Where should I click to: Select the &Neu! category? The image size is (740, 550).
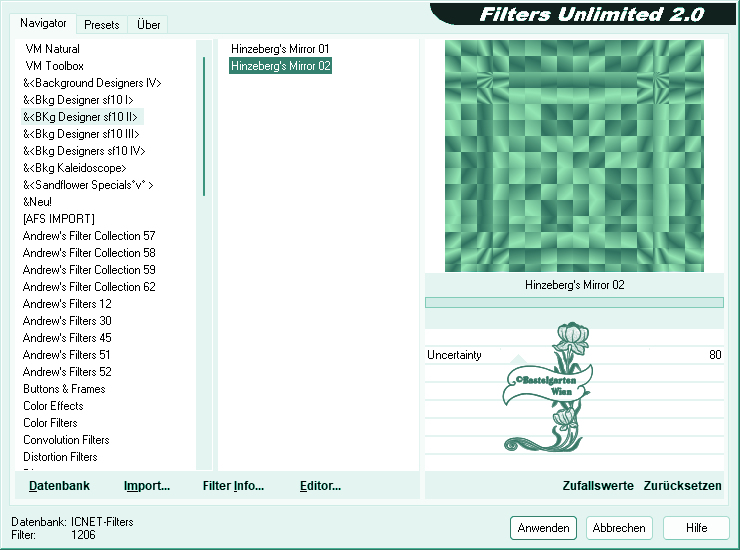point(37,202)
